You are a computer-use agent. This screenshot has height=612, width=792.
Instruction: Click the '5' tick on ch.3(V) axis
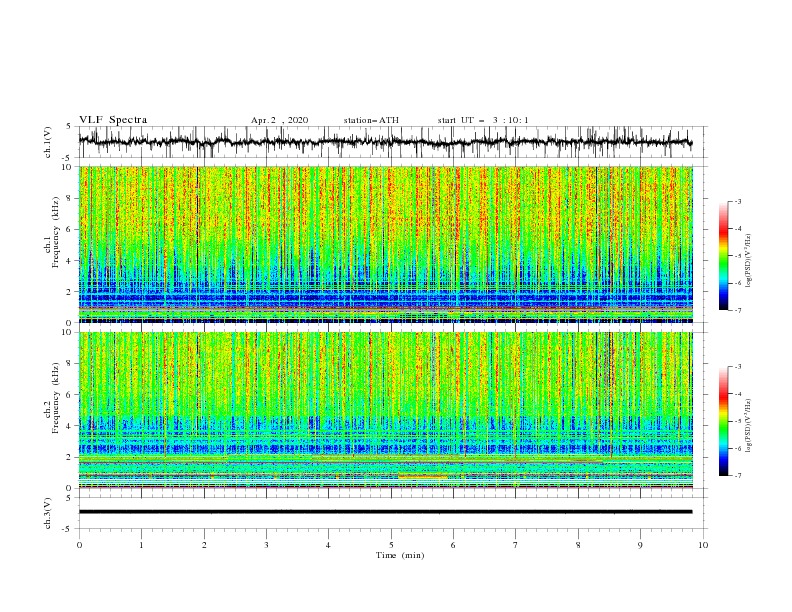pos(70,498)
